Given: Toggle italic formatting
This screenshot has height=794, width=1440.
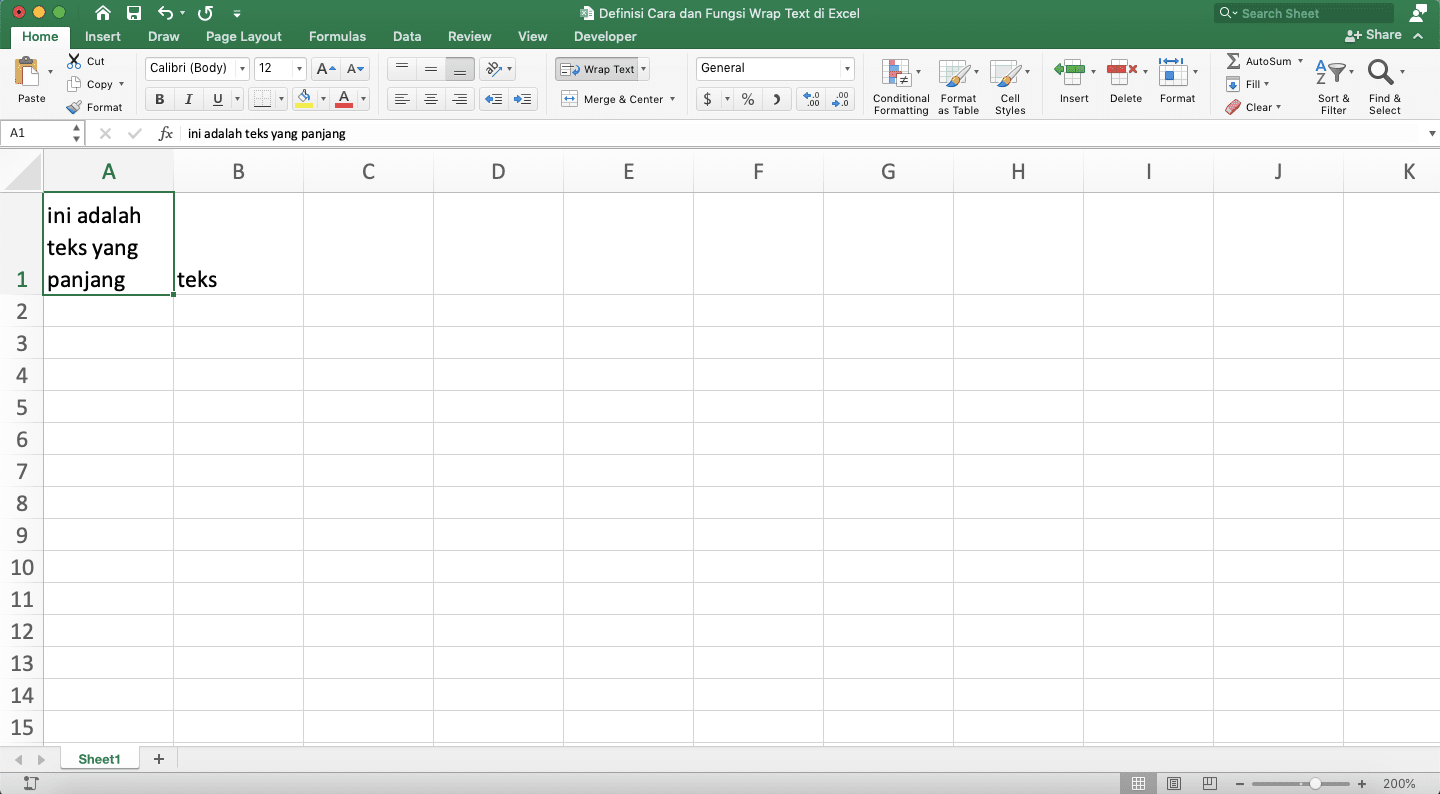Looking at the screenshot, I should (x=188, y=99).
